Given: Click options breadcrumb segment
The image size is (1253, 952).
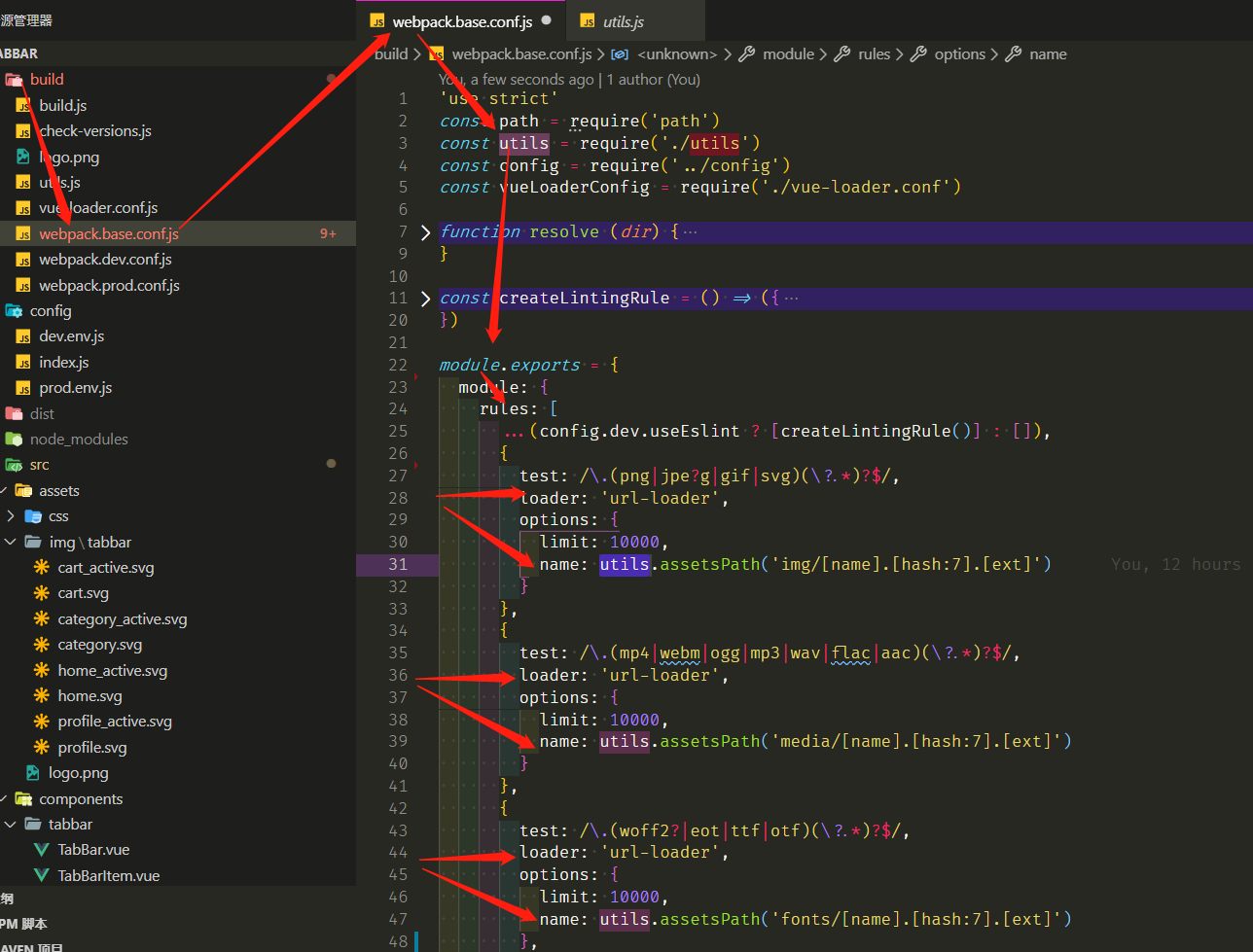Looking at the screenshot, I should pyautogui.click(x=960, y=54).
